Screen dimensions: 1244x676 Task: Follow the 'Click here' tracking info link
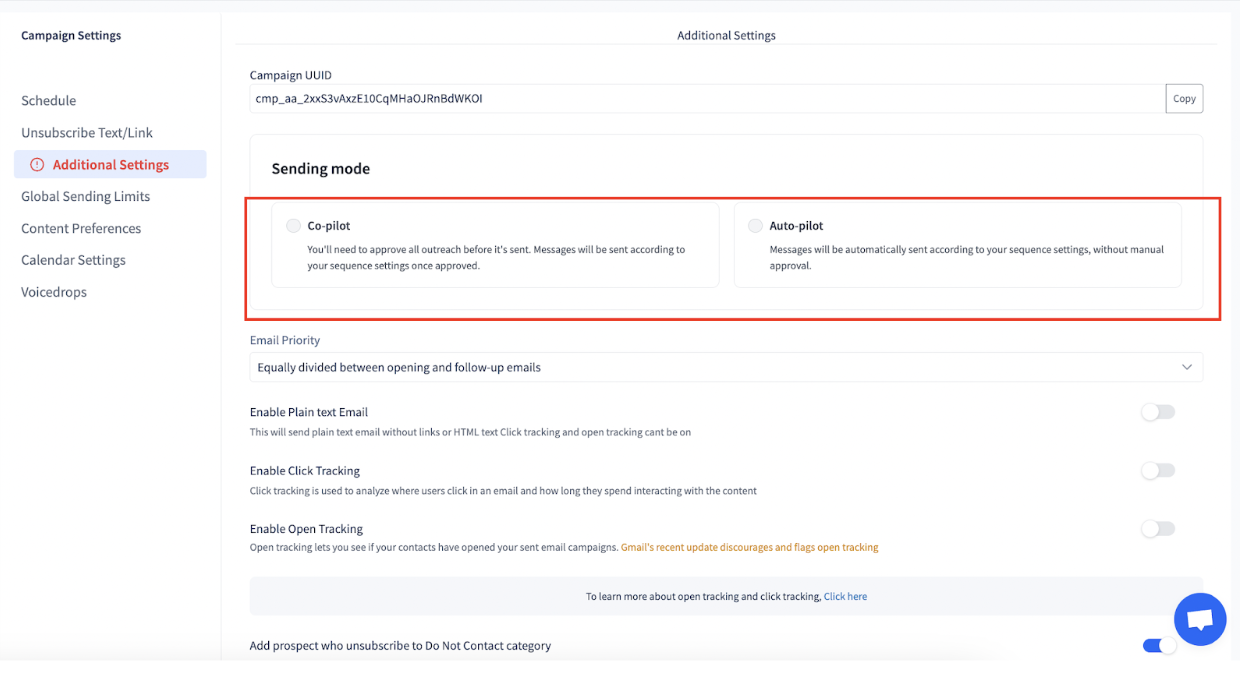tap(845, 597)
